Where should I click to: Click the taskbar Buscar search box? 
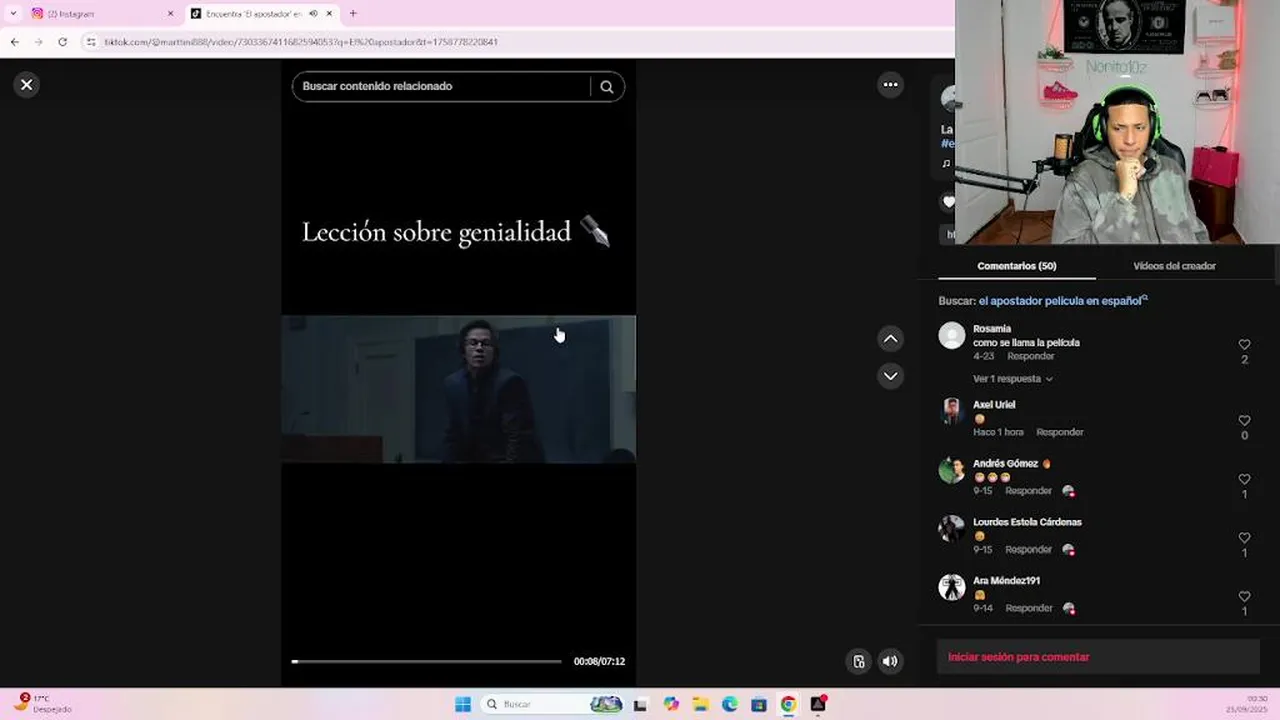pyautogui.click(x=553, y=704)
